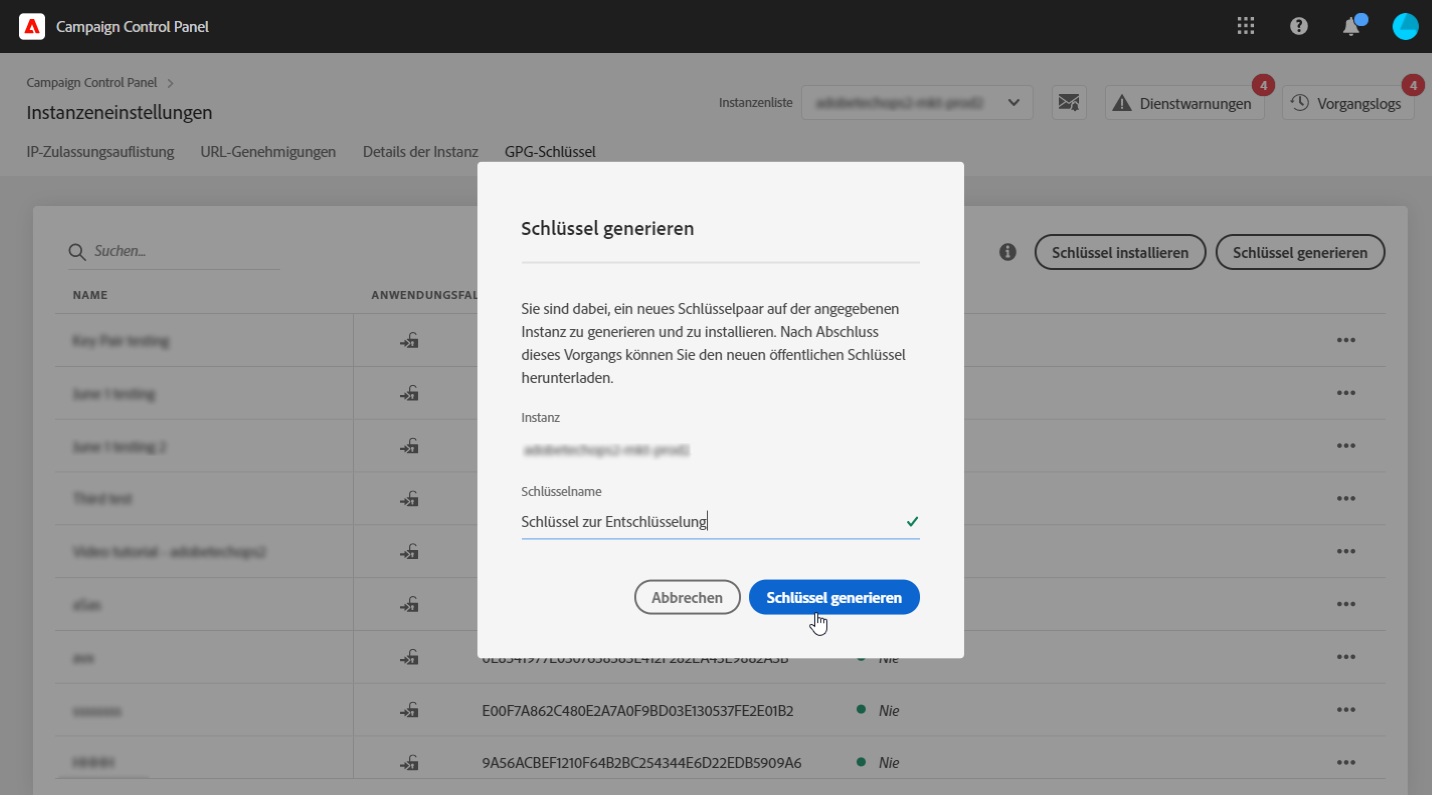
Task: Switch to the IP-Zulassungsauflistung tab
Action: (x=100, y=152)
